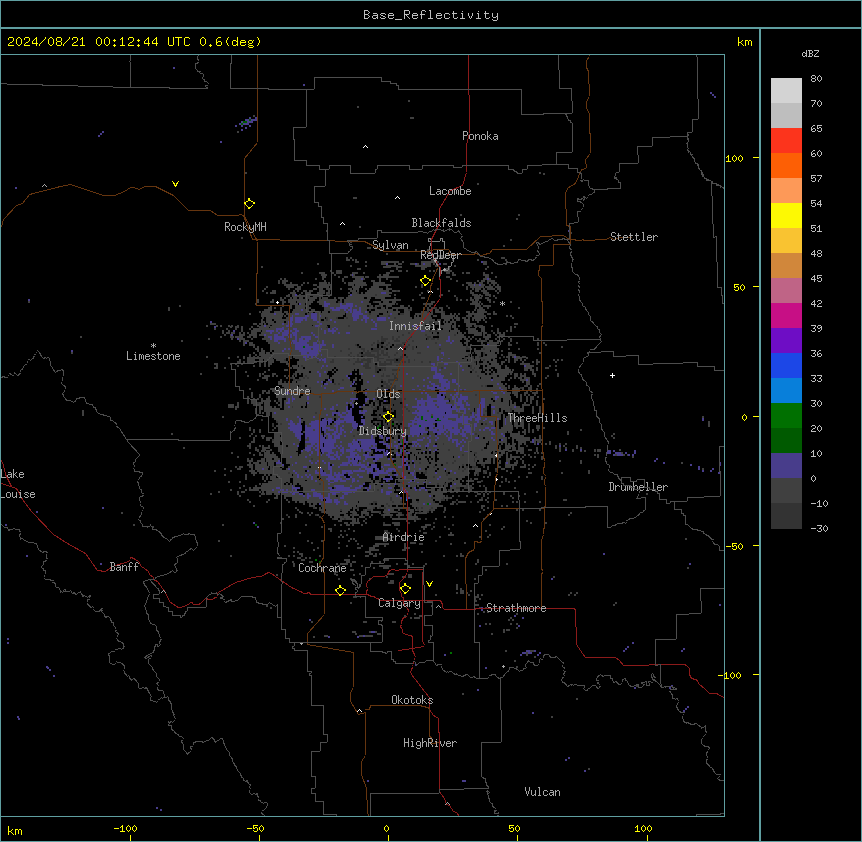Click the Vulcan label
Screen dimensions: 862x842
tap(543, 792)
